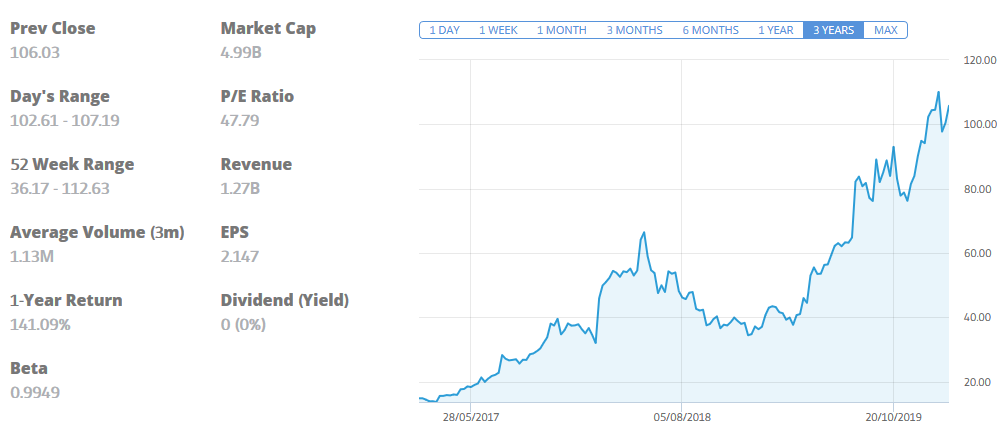Click the Day's Range value 102.61 - 107.19

[x=65, y=120]
